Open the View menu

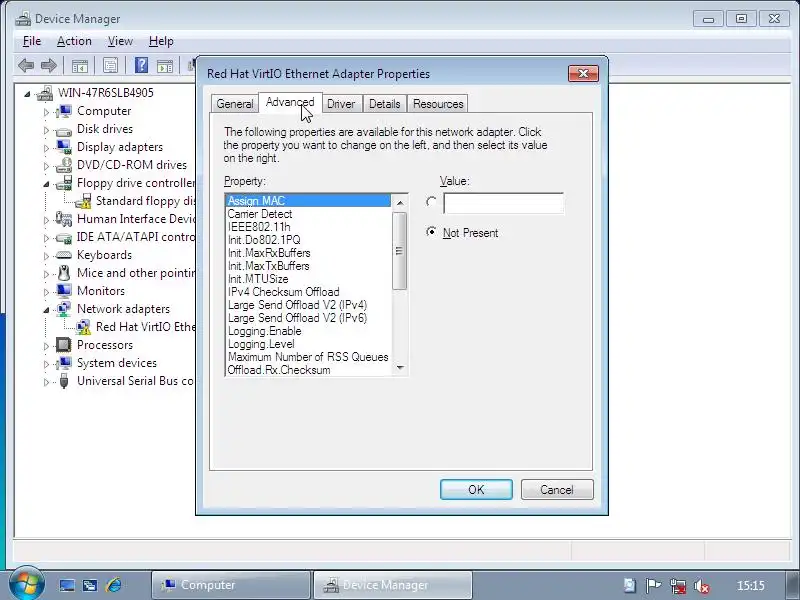click(120, 41)
